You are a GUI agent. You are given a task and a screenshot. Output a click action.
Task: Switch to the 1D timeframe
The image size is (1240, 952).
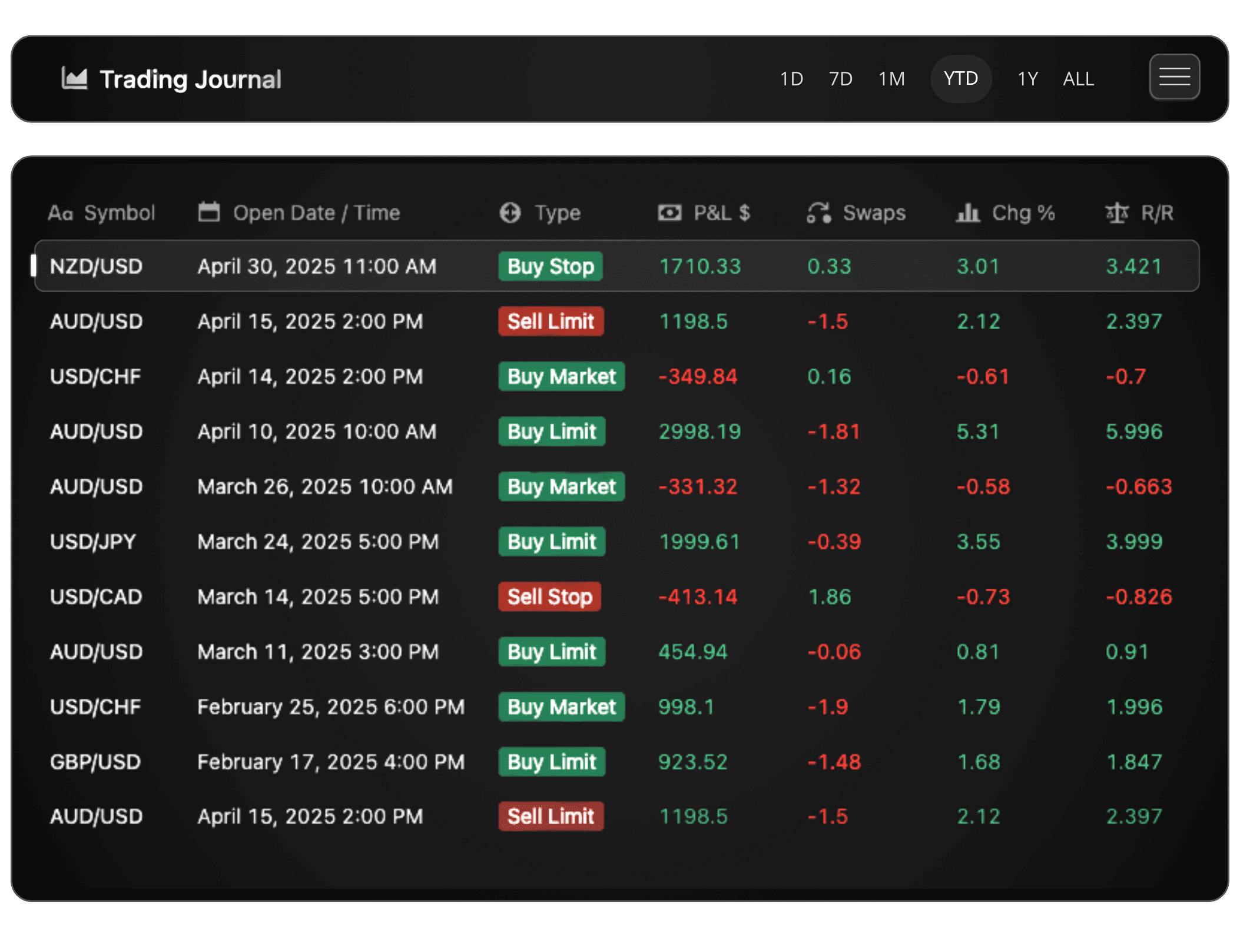791,78
